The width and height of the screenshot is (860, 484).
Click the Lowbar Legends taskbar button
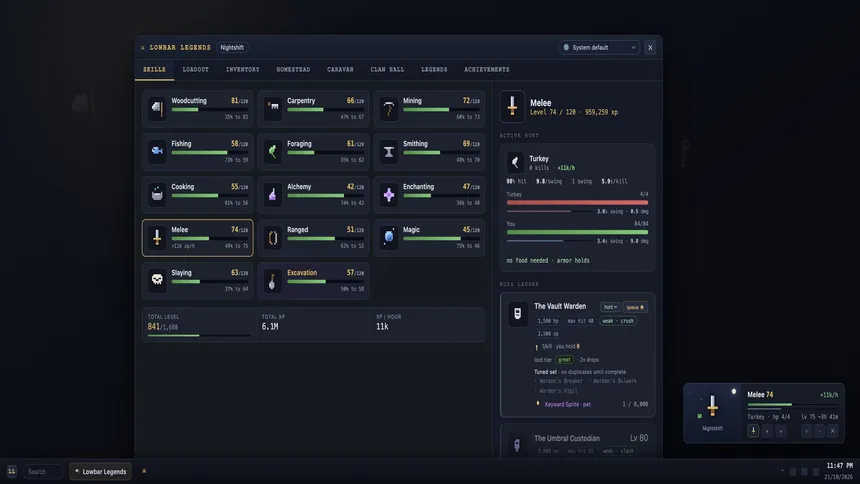[x=100, y=471]
